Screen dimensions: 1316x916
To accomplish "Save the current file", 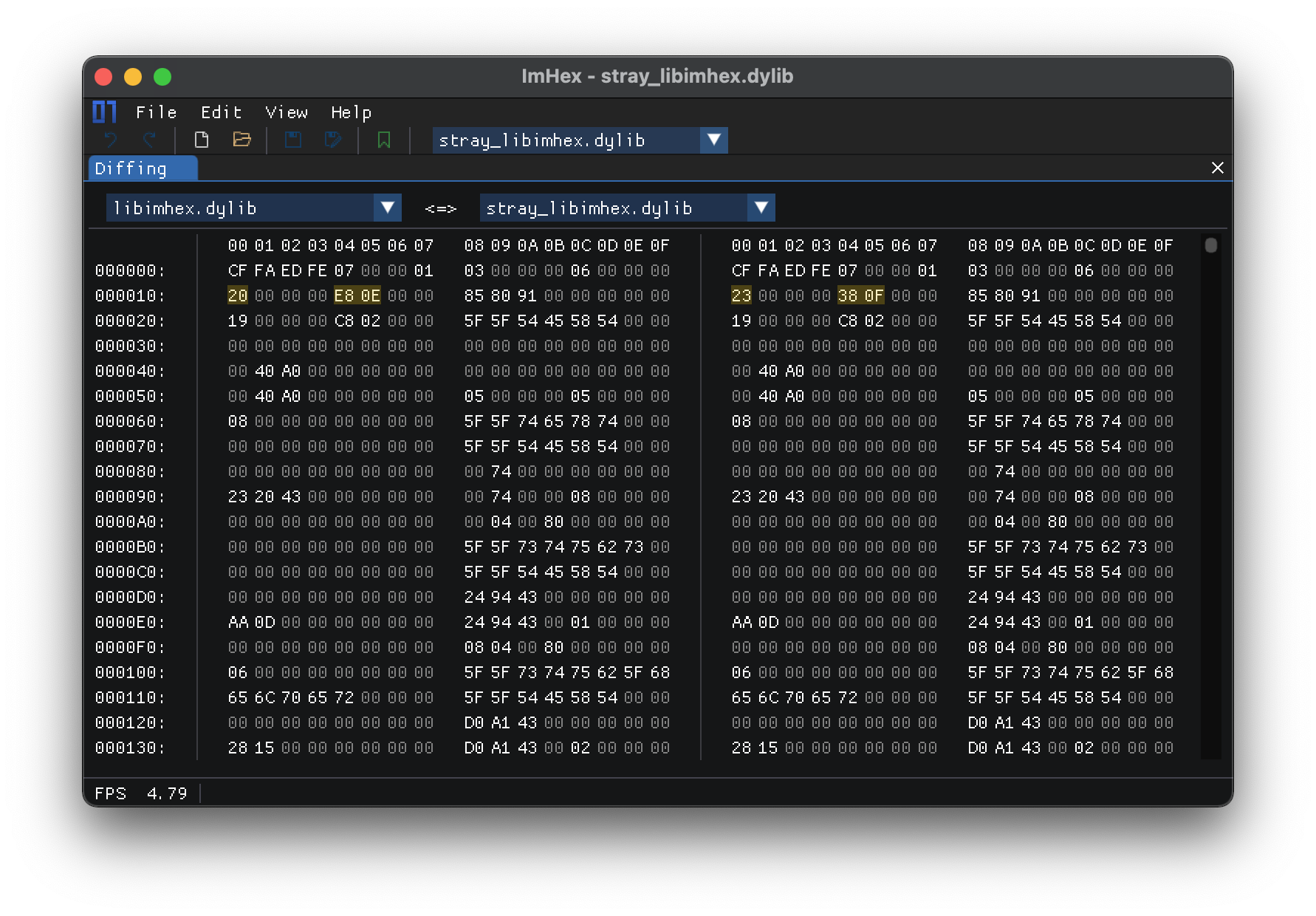I will click(292, 140).
